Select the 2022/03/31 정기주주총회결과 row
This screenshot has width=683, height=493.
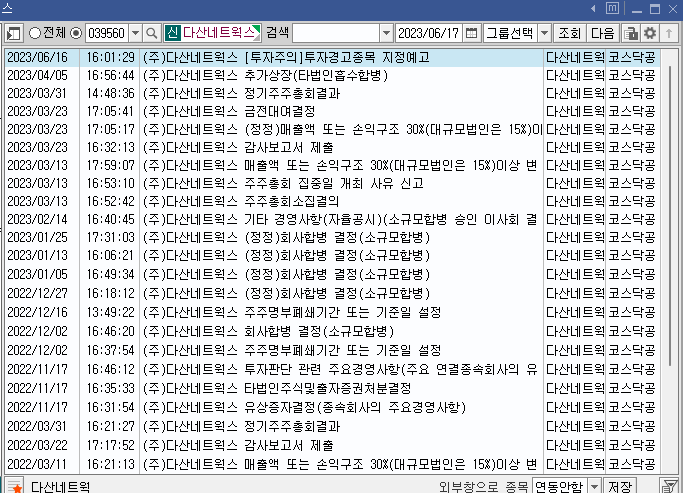point(332,426)
